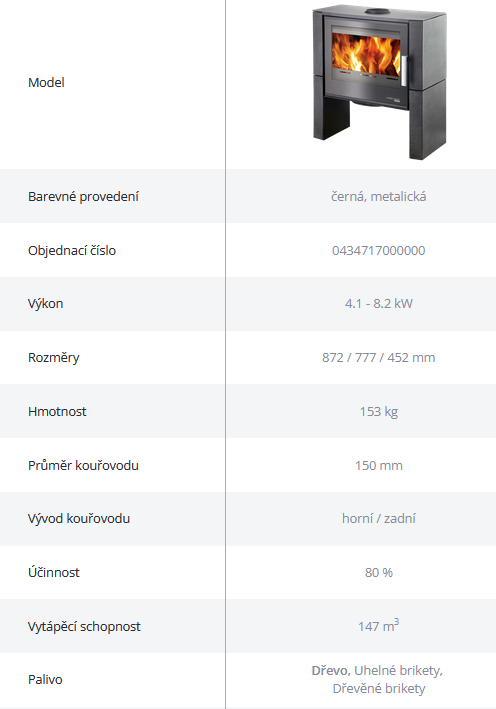The width and height of the screenshot is (496, 709).
Task: Select the 147 m³ heating capacity value
Action: point(378,625)
